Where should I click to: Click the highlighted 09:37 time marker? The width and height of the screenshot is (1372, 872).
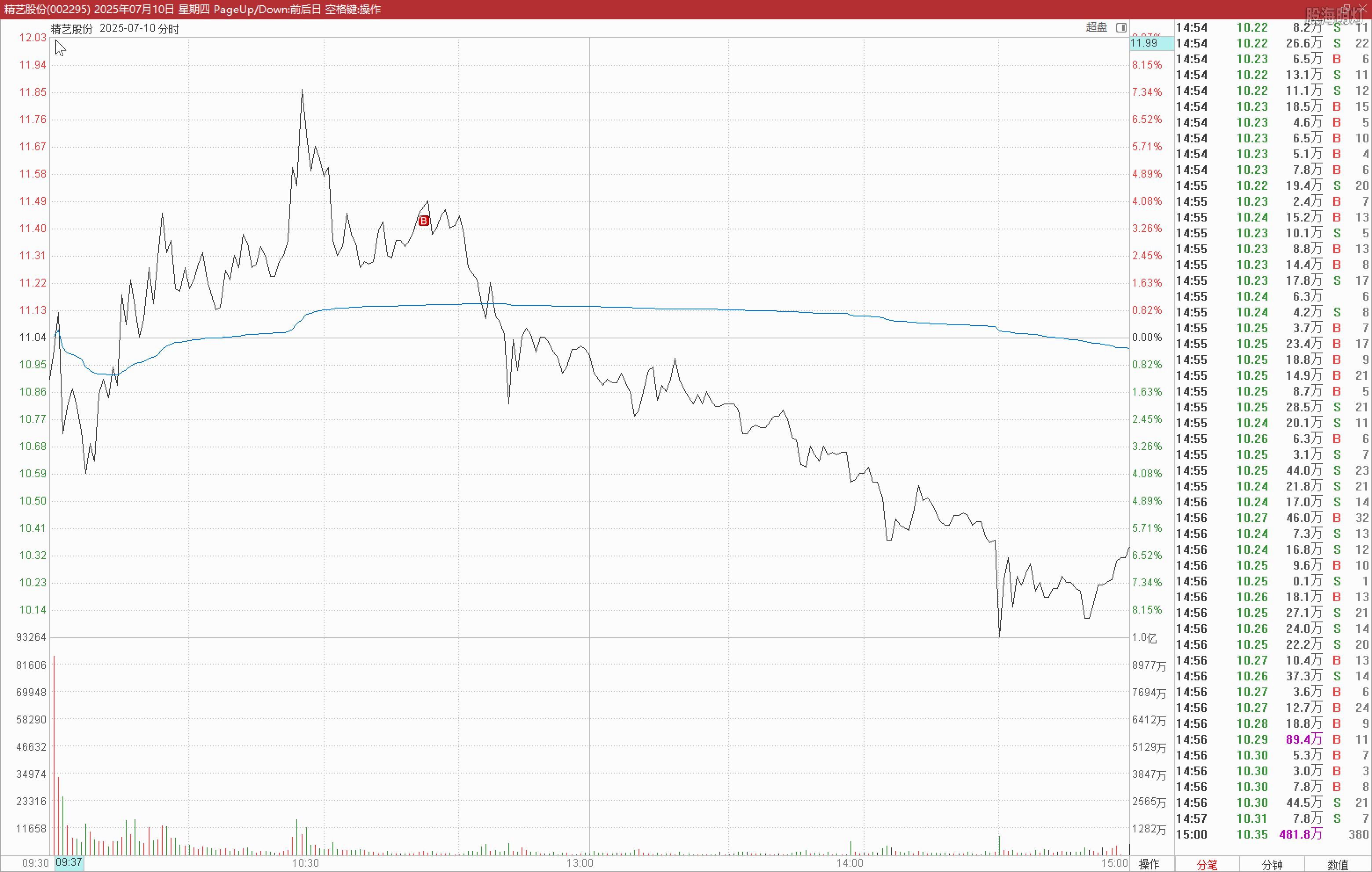coord(69,862)
